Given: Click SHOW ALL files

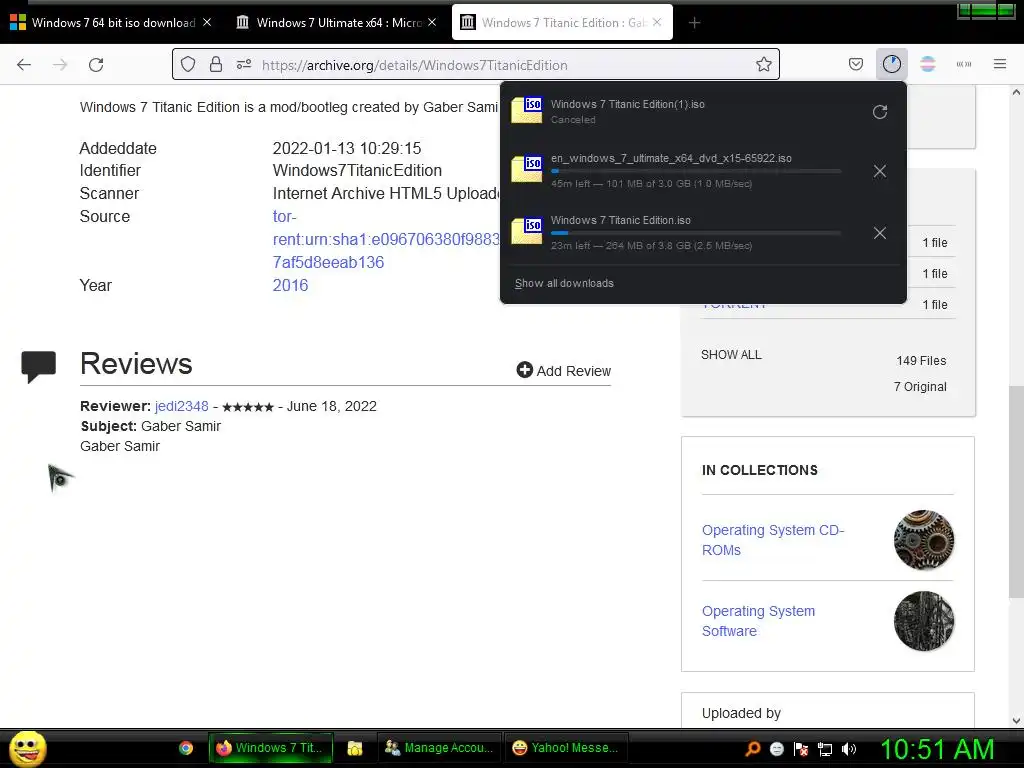Looking at the screenshot, I should coord(731,355).
